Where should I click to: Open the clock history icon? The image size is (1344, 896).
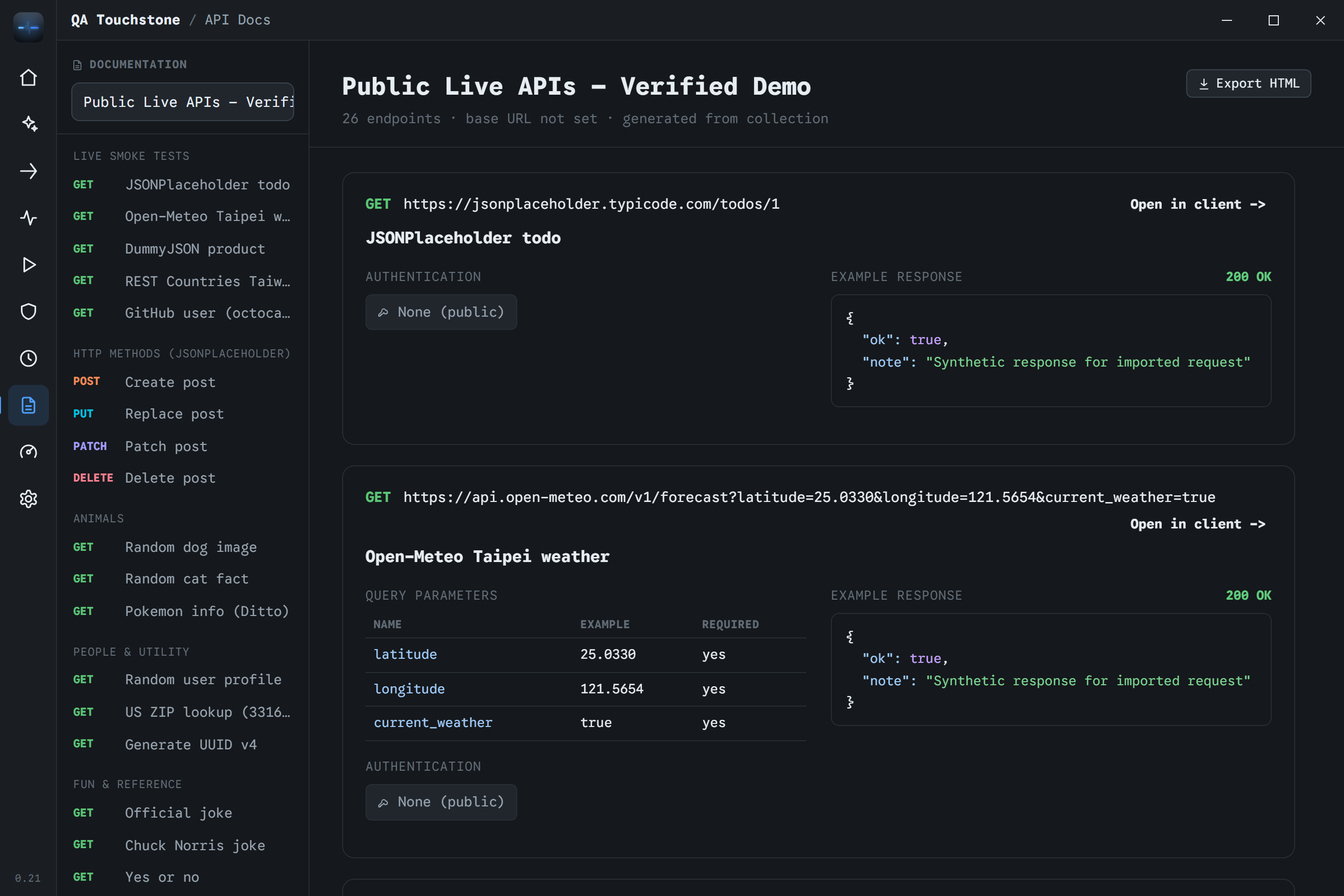28,358
